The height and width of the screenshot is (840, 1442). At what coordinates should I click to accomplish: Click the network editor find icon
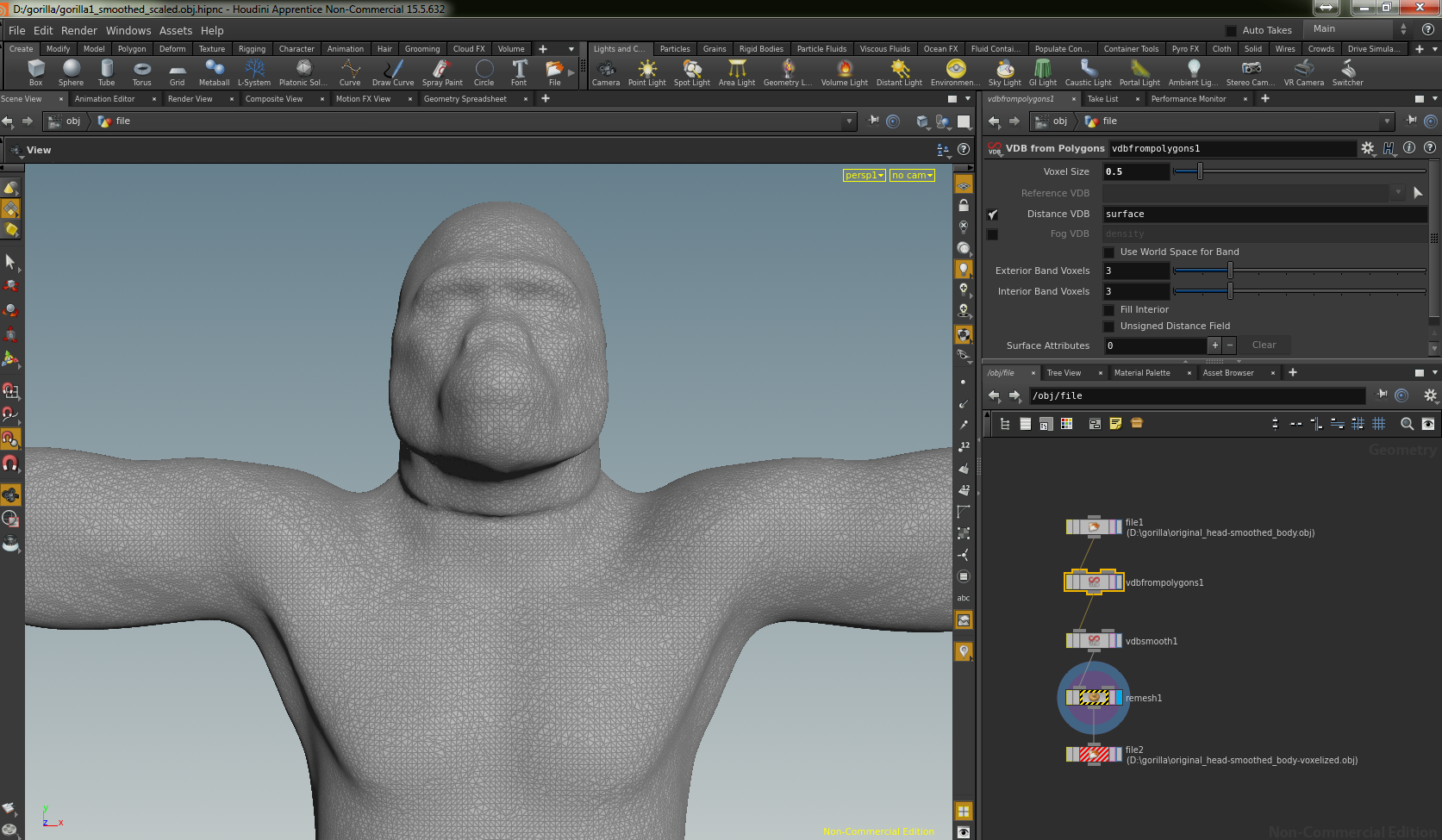pos(1407,423)
